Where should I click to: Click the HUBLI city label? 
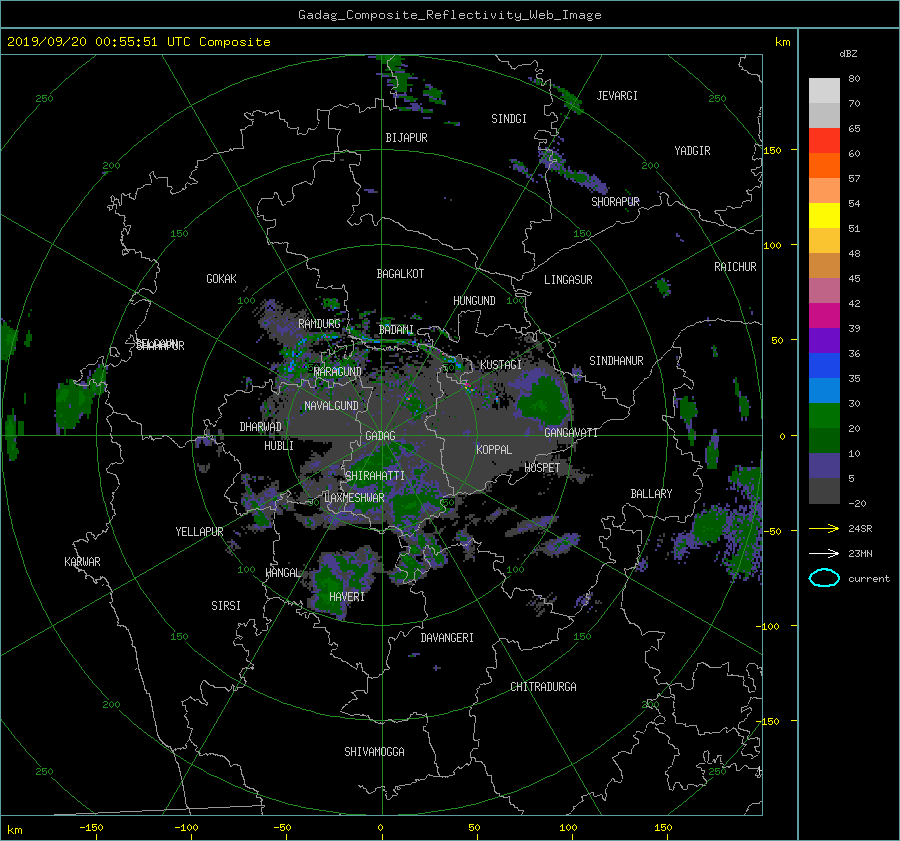coord(279,446)
